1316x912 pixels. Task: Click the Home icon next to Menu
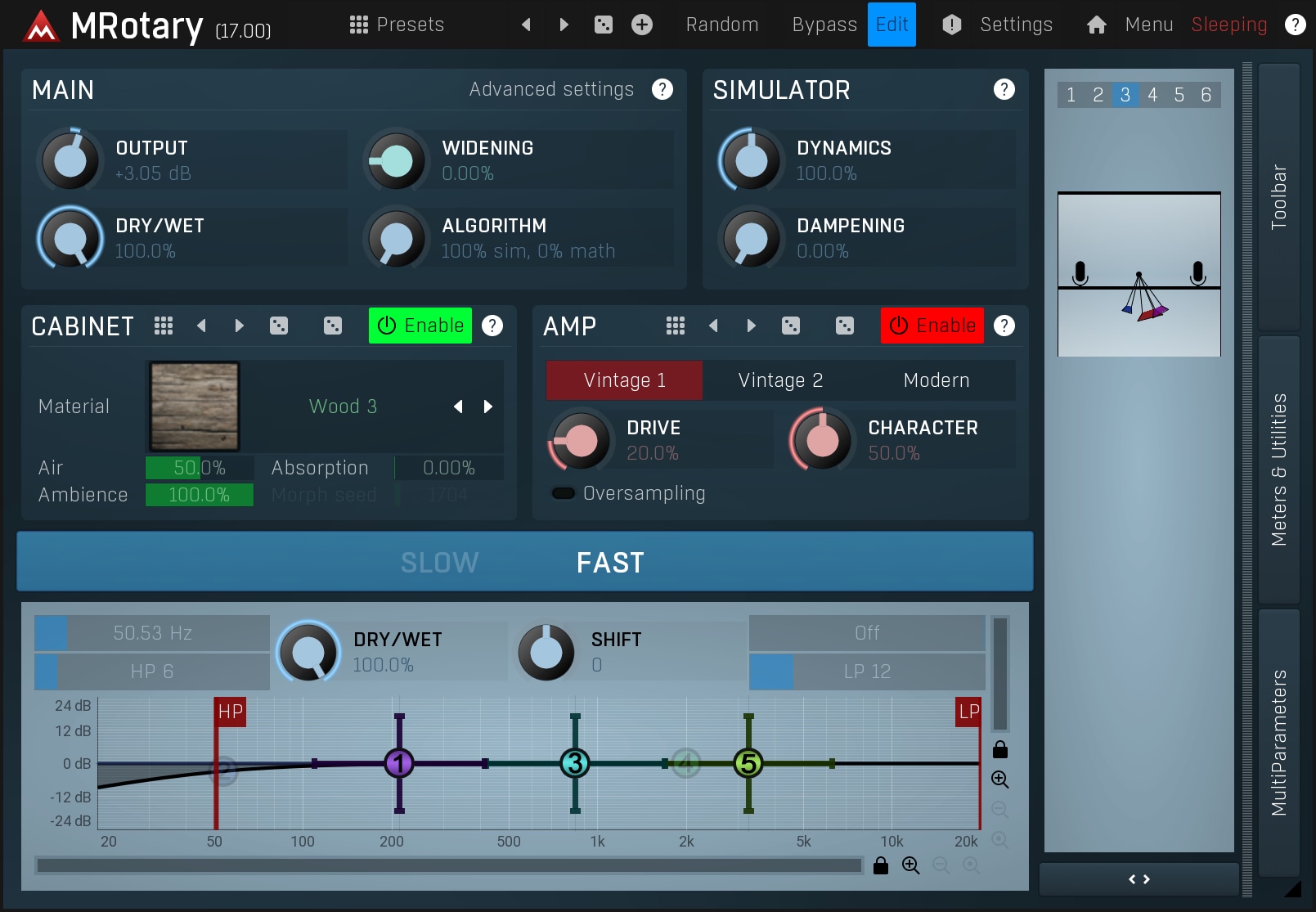click(1096, 25)
